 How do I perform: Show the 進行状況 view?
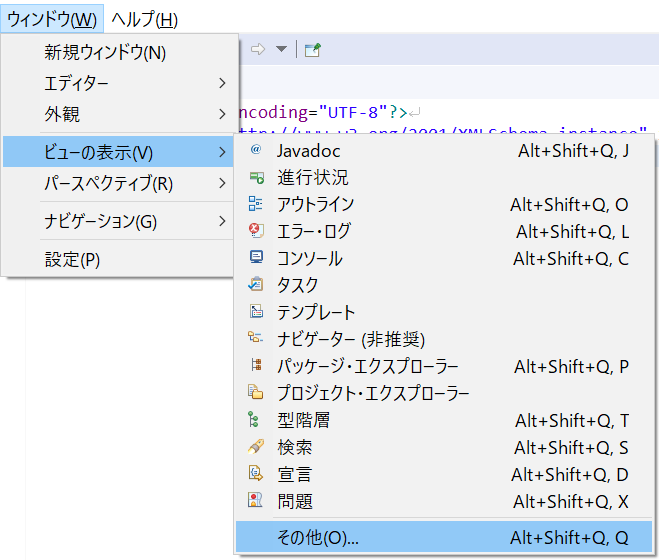[x=444, y=177]
